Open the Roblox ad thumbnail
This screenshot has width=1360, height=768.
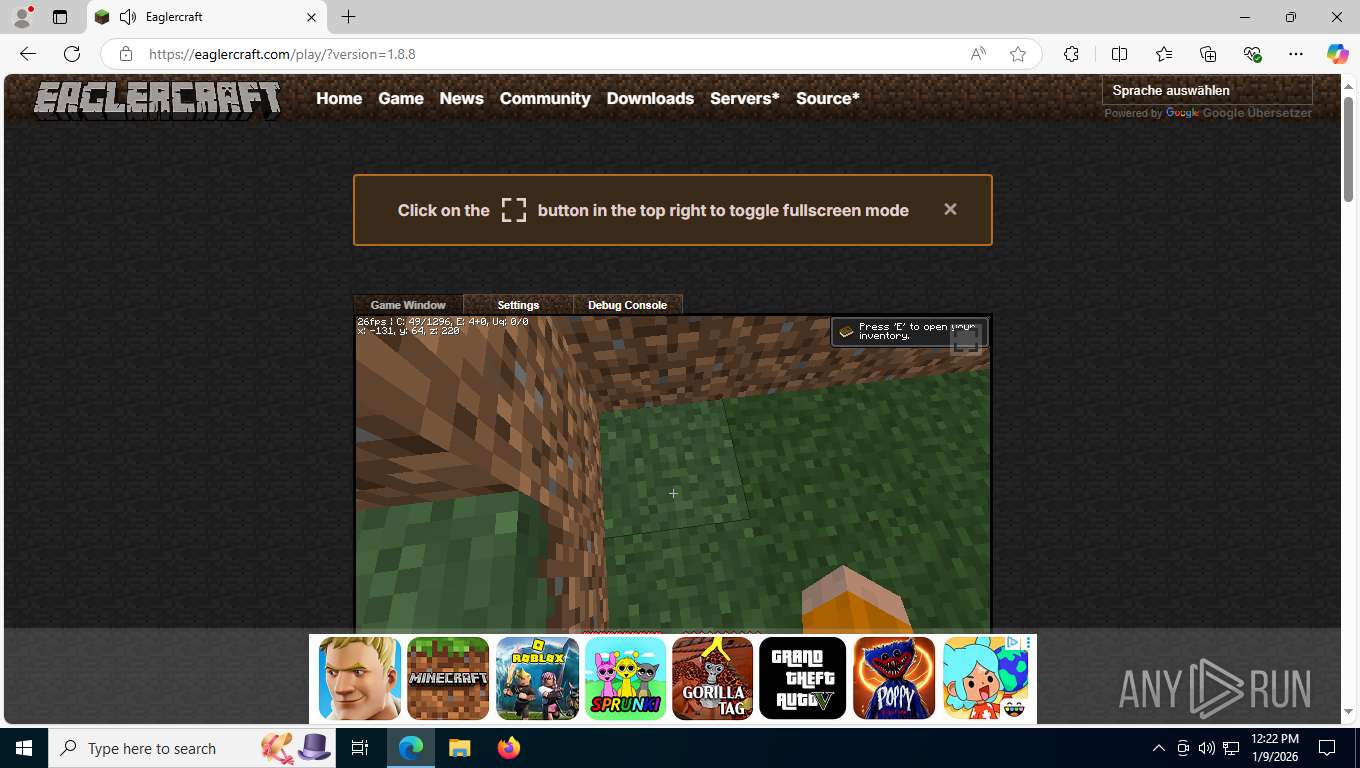pos(537,678)
